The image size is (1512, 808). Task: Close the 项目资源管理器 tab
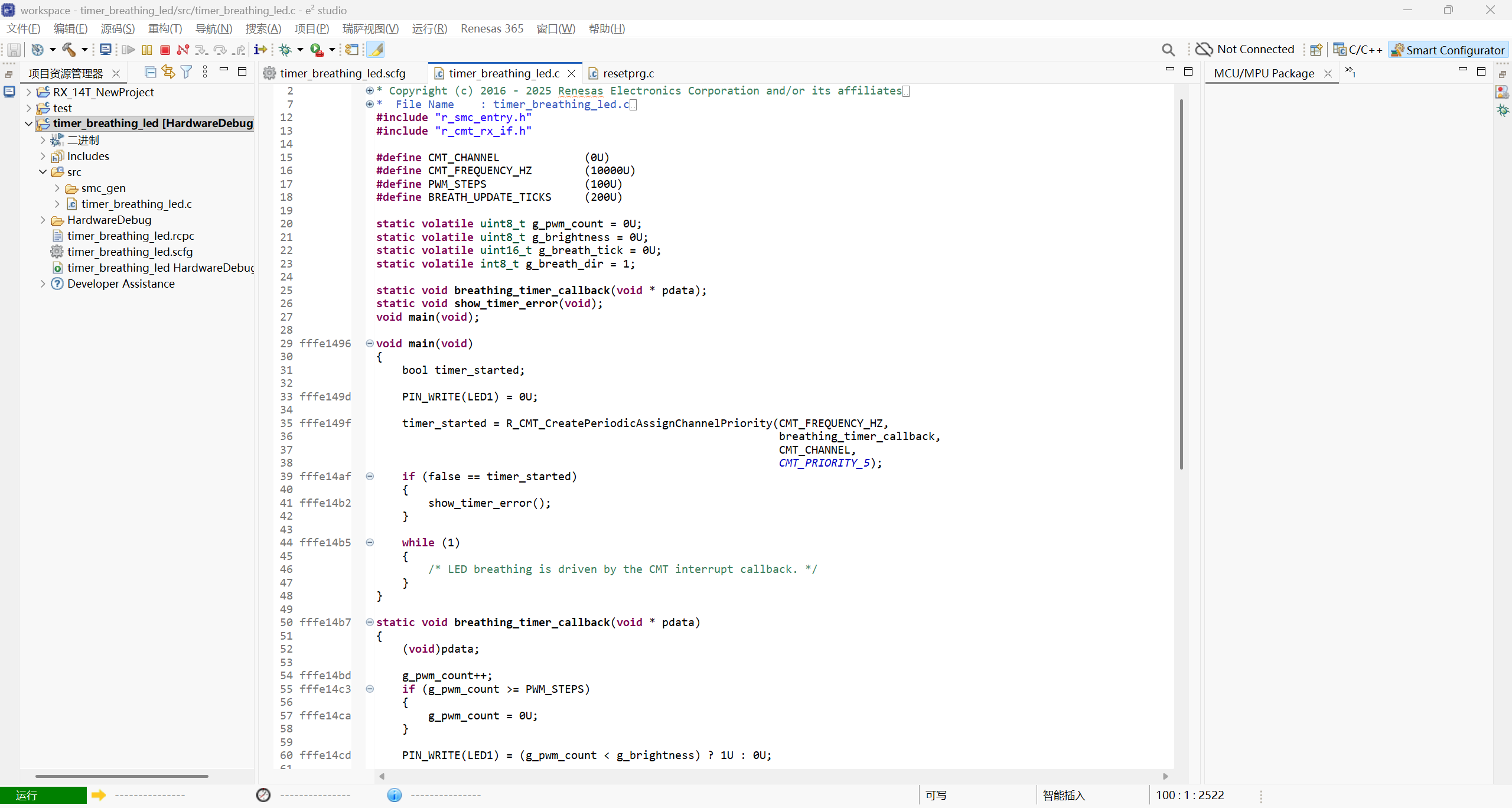[116, 73]
